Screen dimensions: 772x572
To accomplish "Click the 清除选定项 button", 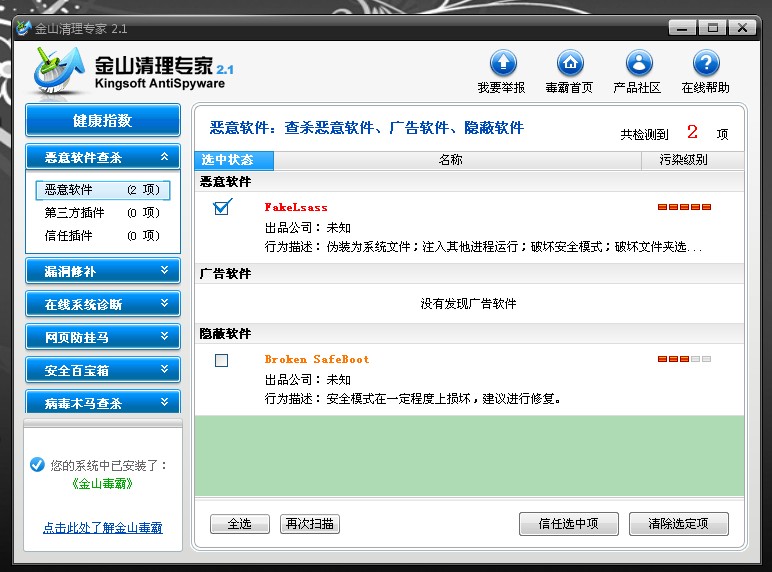I will tap(678, 524).
